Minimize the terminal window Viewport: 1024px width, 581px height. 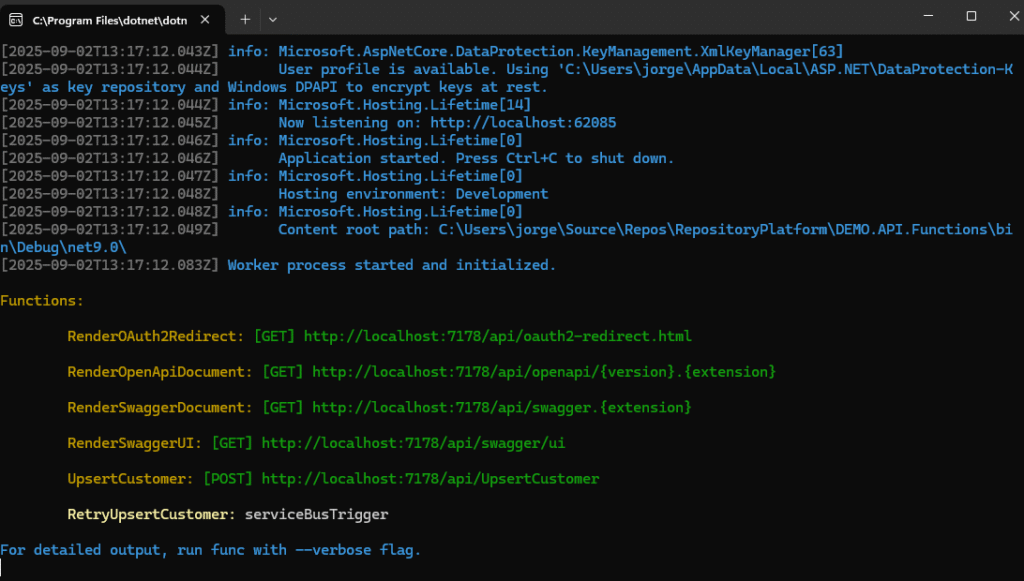click(x=928, y=16)
